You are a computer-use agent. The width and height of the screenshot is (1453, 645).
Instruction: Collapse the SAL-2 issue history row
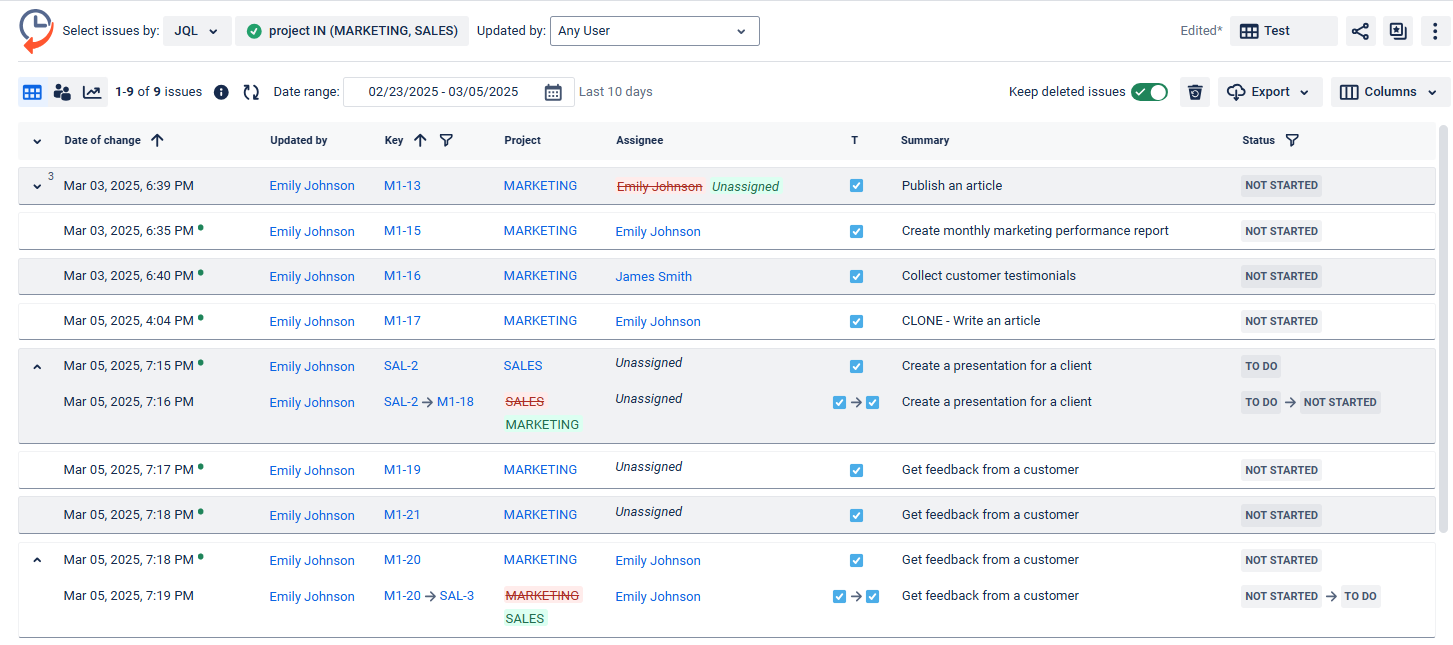(x=37, y=367)
